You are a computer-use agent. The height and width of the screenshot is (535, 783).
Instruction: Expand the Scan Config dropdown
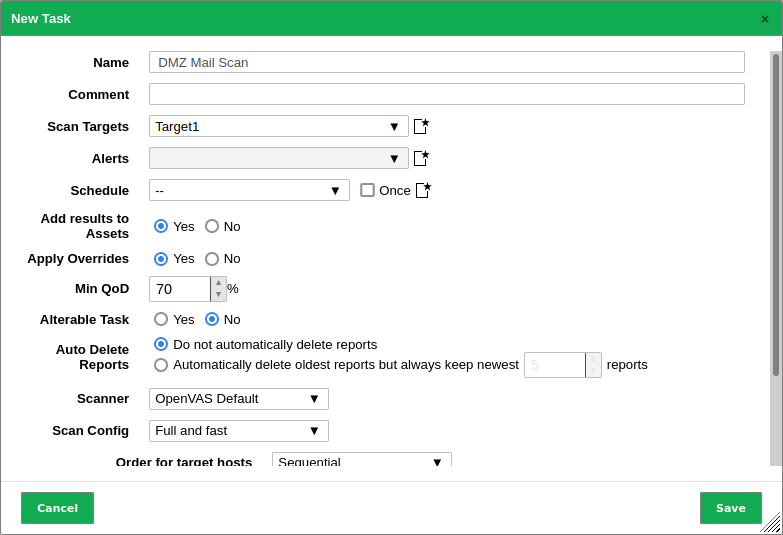tap(238, 431)
